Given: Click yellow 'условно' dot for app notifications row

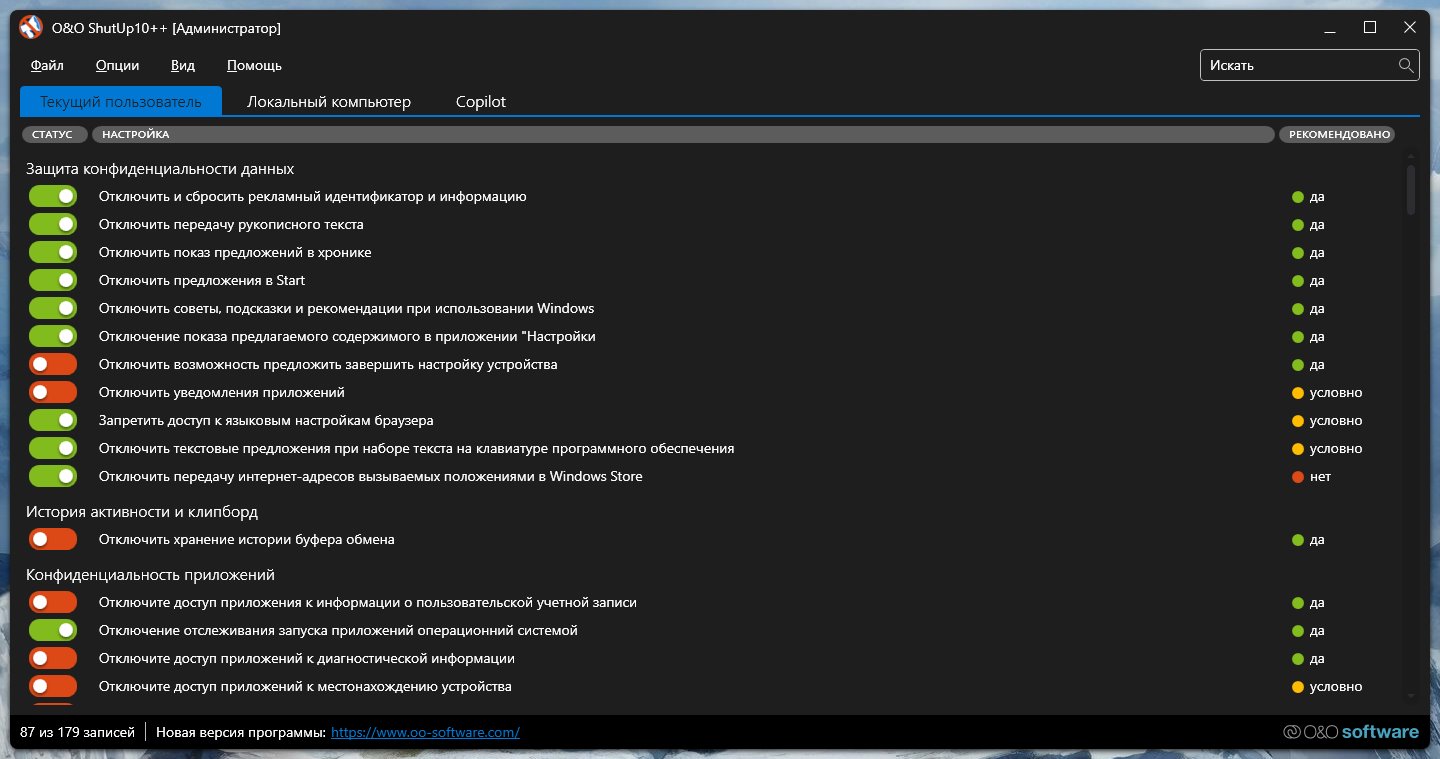Looking at the screenshot, I should click(x=1298, y=393).
